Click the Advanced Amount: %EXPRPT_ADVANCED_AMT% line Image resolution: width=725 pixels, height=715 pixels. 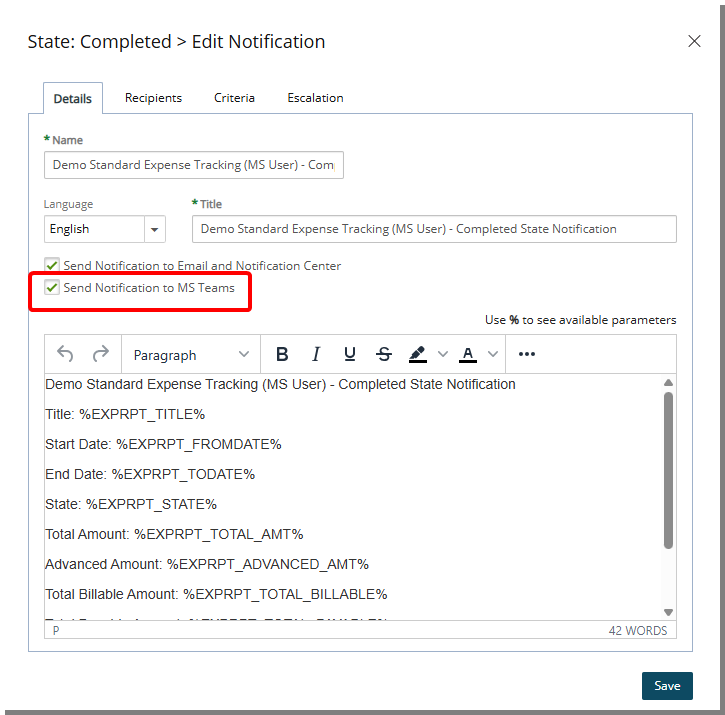207,564
